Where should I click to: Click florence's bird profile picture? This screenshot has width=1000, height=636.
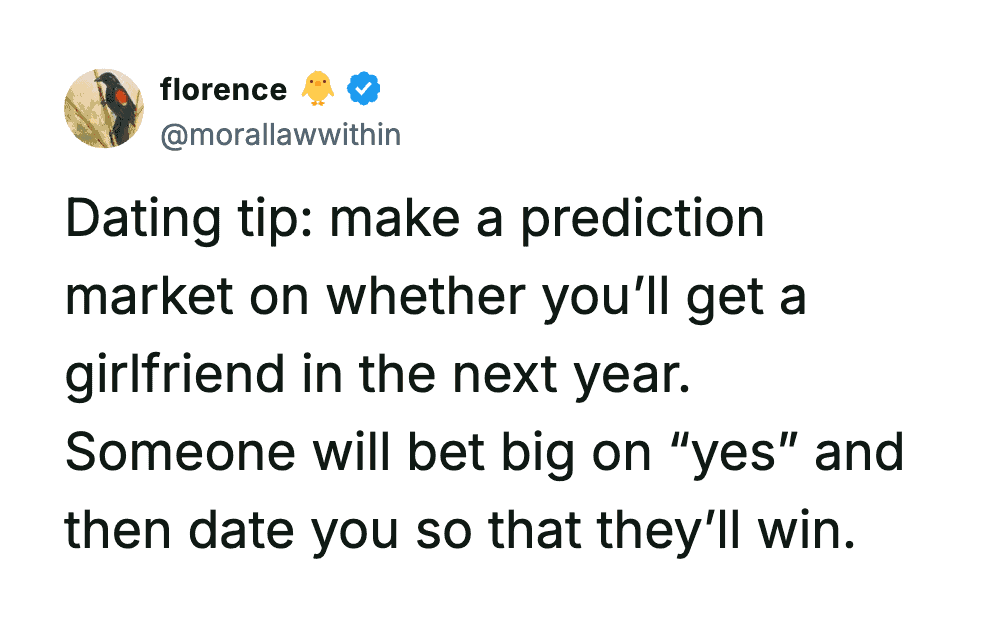(x=104, y=109)
